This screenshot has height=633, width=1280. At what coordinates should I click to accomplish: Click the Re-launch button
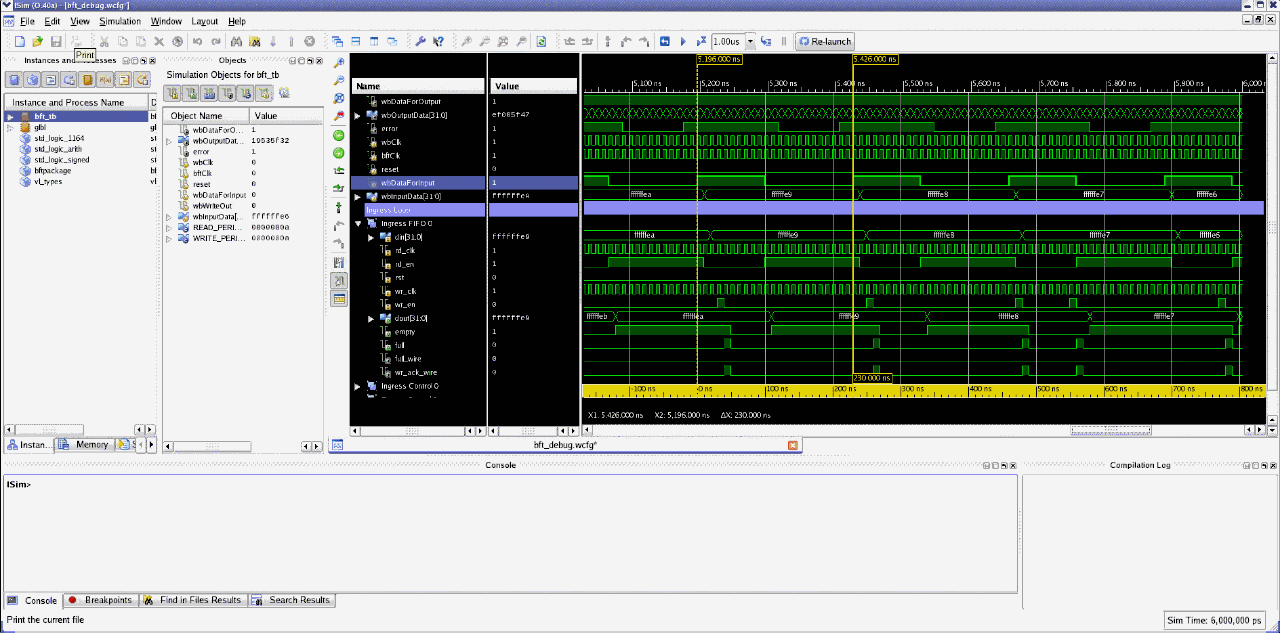[825, 41]
